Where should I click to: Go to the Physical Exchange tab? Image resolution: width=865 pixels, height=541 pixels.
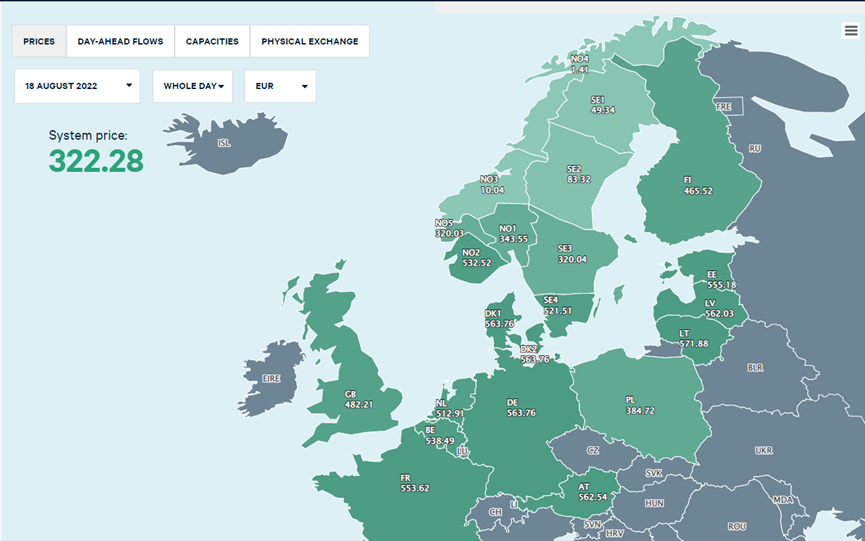pyautogui.click(x=309, y=42)
